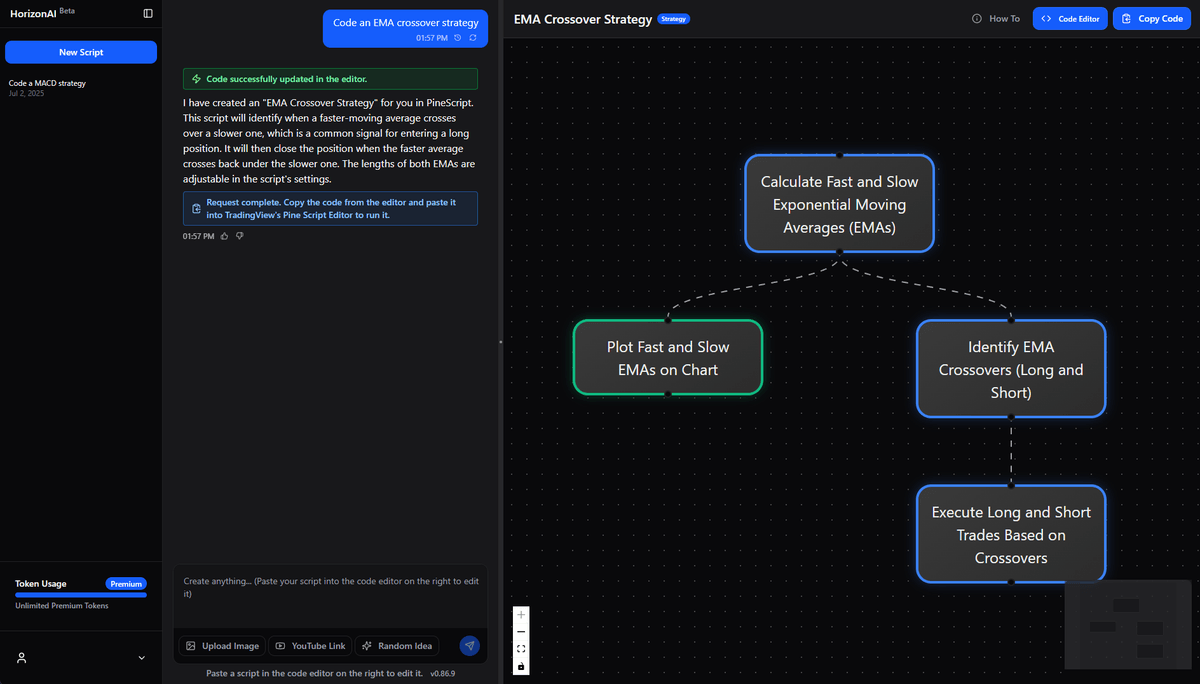Toggle the canvas interactivity lock icon

point(521,665)
